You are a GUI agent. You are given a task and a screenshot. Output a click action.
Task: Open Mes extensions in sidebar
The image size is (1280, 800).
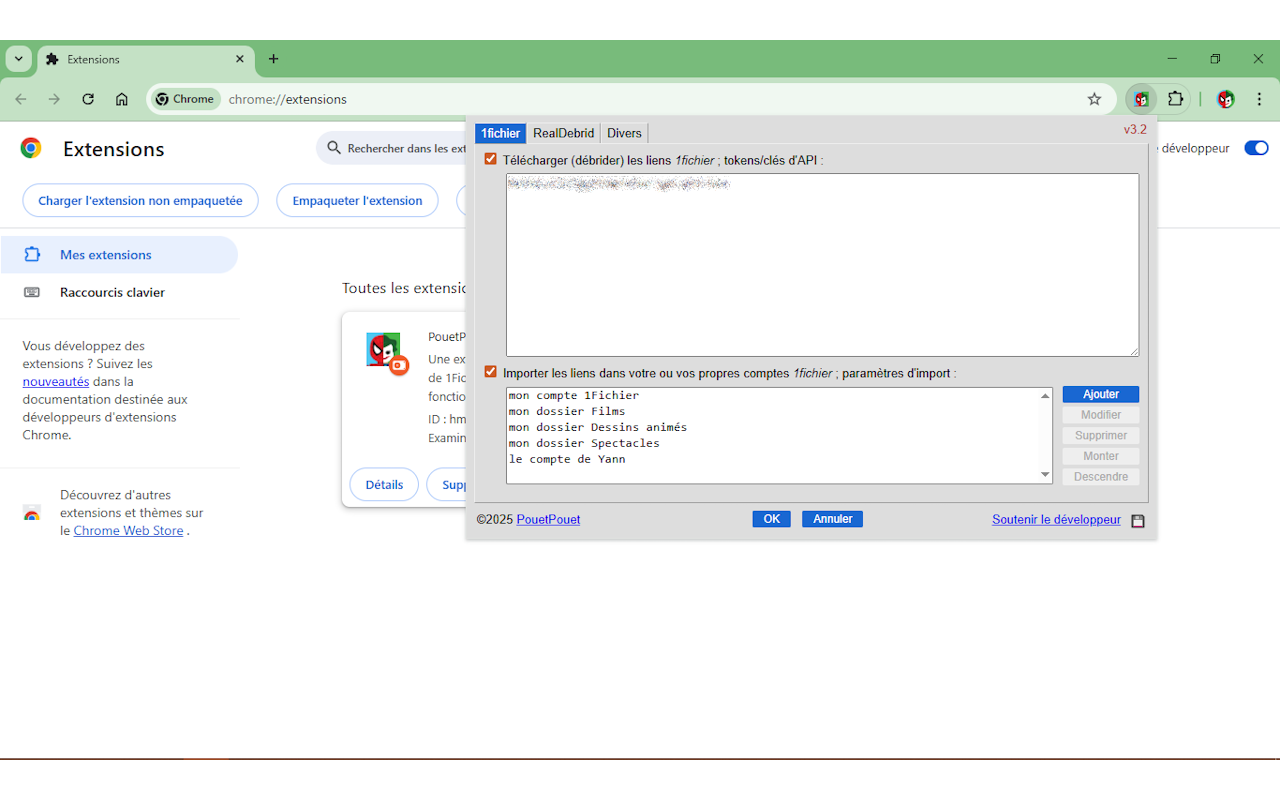pyautogui.click(x=119, y=255)
